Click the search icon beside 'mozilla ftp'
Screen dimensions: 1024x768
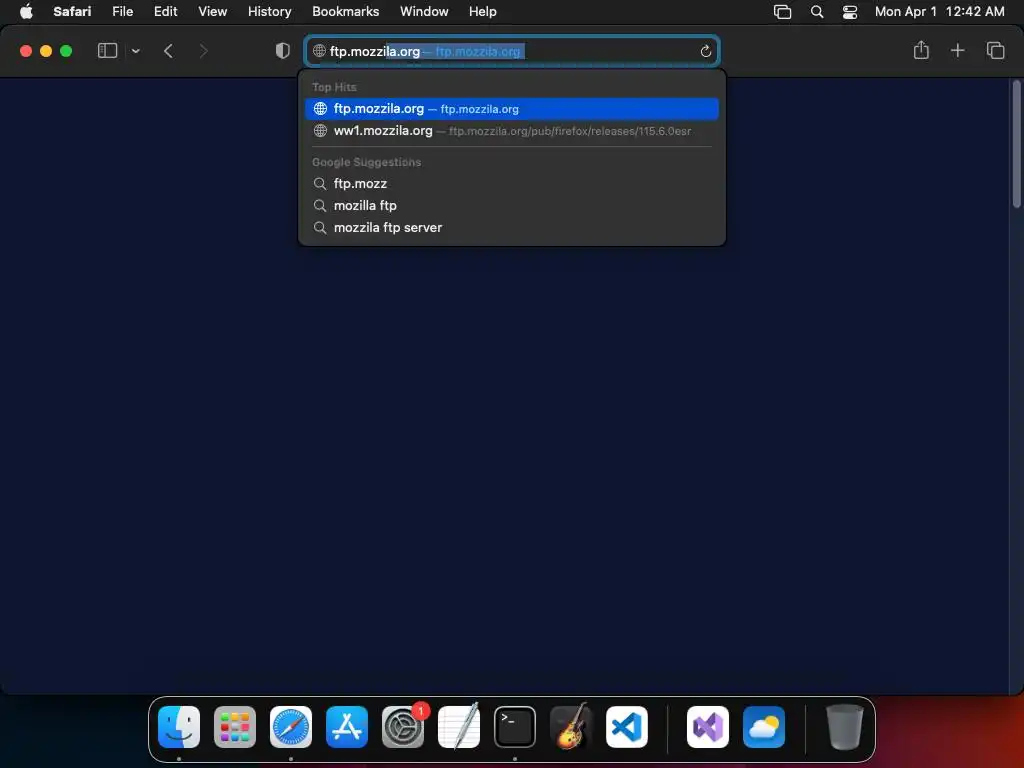coord(319,206)
